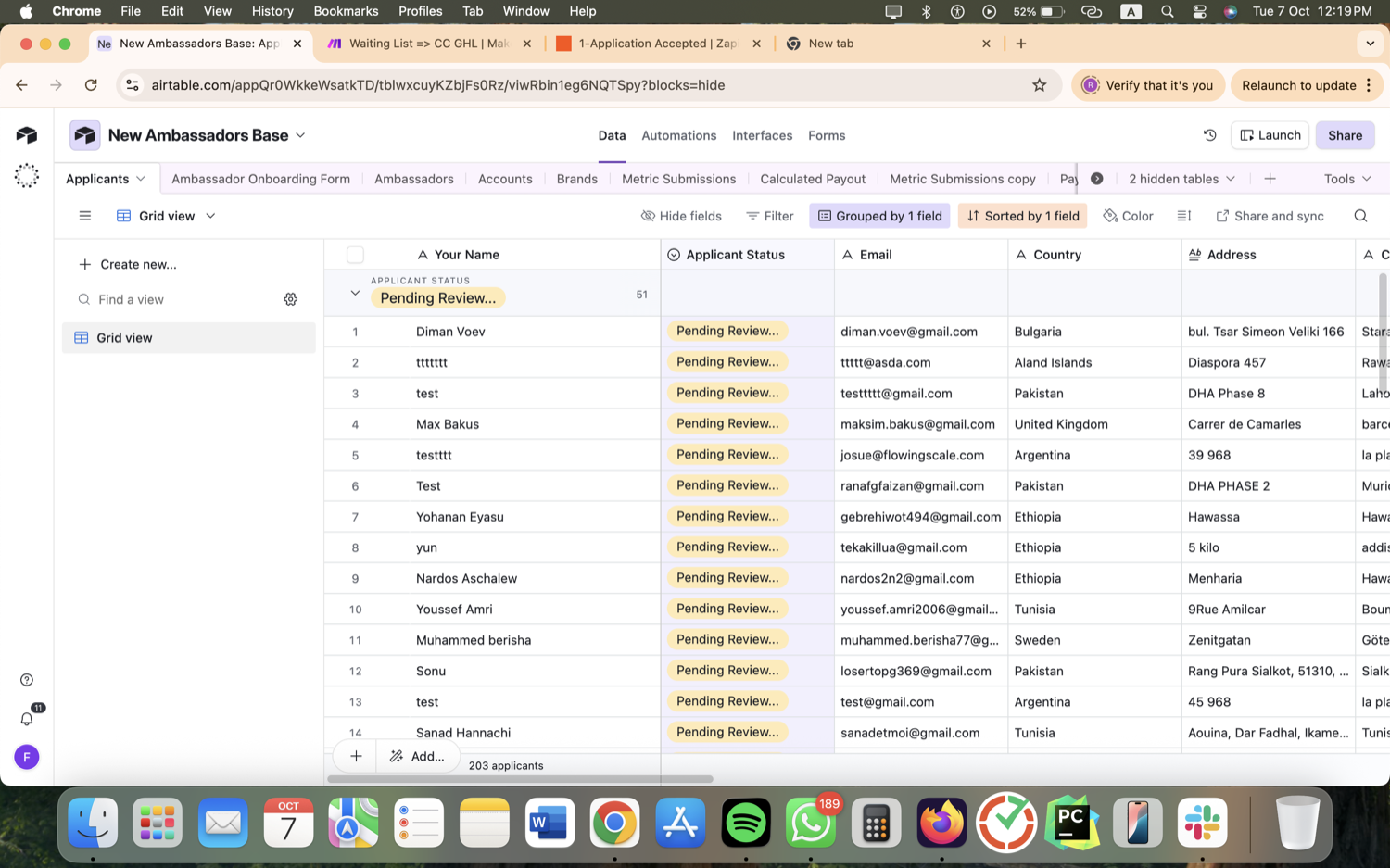
Task: Select Grid view in the sidebar
Action: point(189,338)
